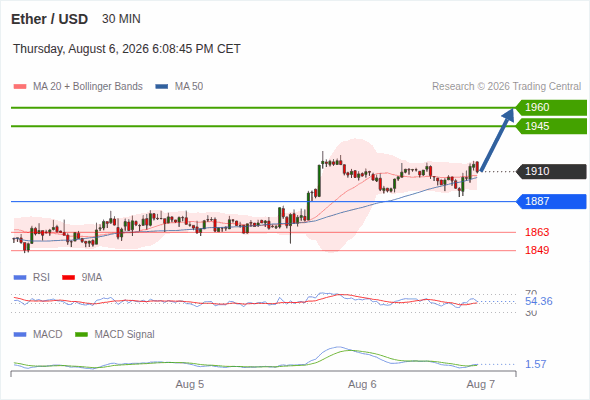Click the Aug 6 date axis label
590x400 pixels.
(362, 385)
